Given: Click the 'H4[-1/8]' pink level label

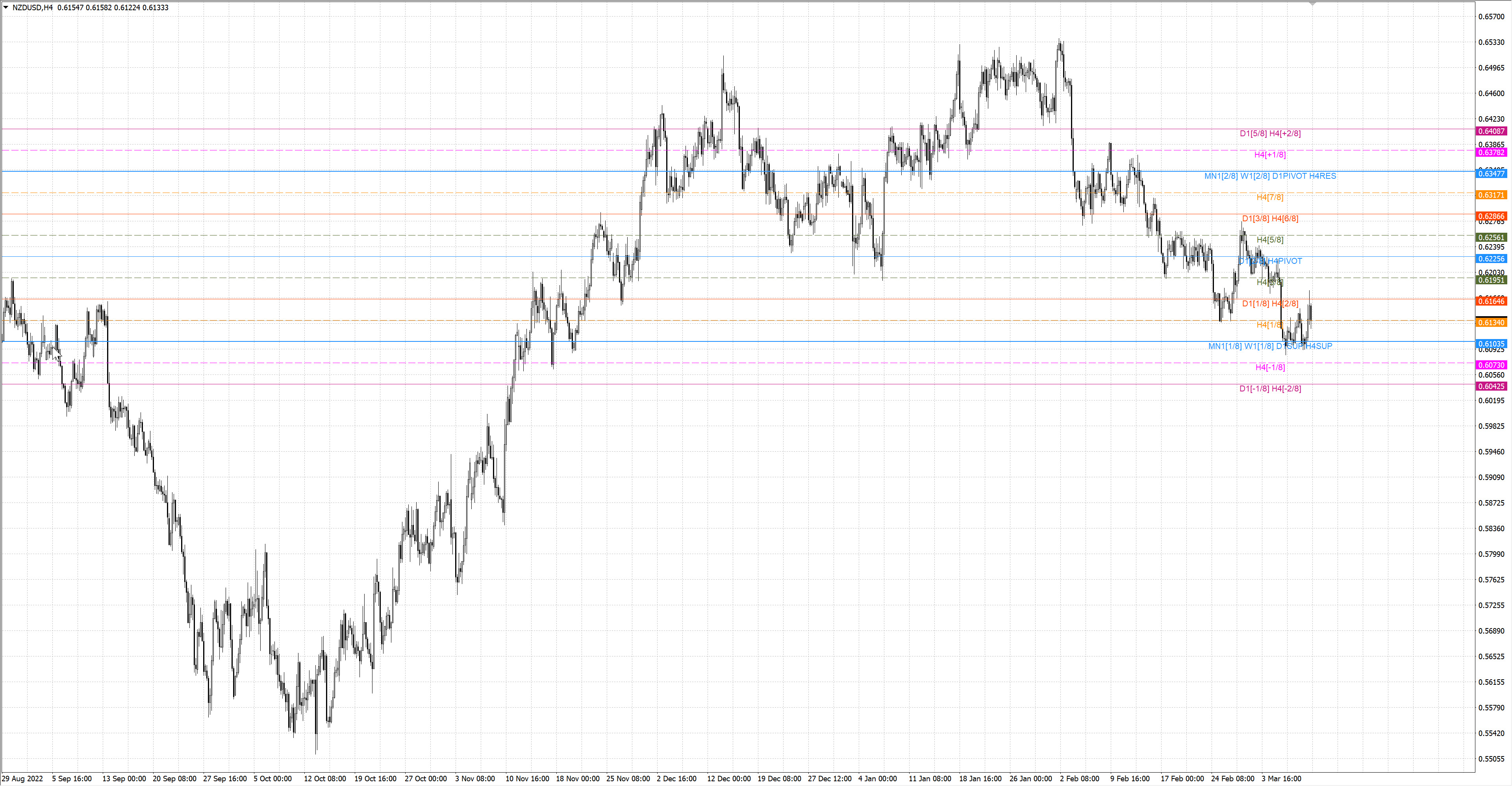Looking at the screenshot, I should [1269, 367].
